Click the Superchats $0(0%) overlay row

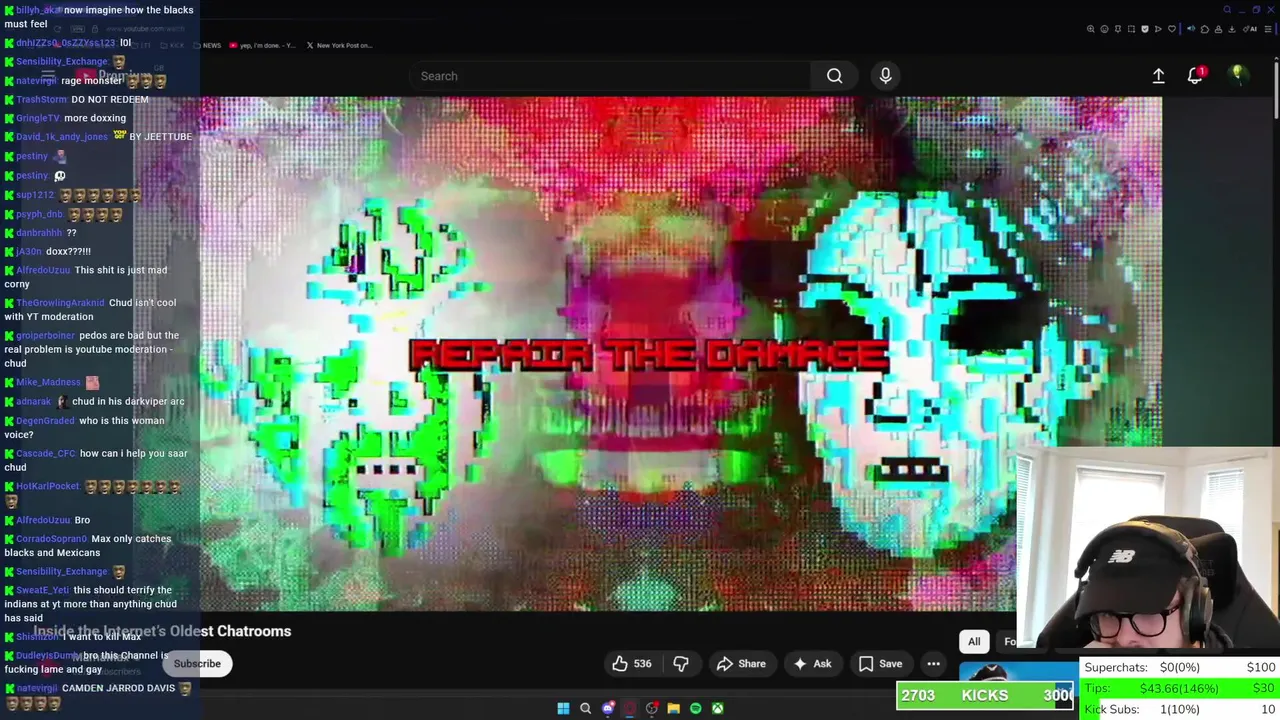1180,667
